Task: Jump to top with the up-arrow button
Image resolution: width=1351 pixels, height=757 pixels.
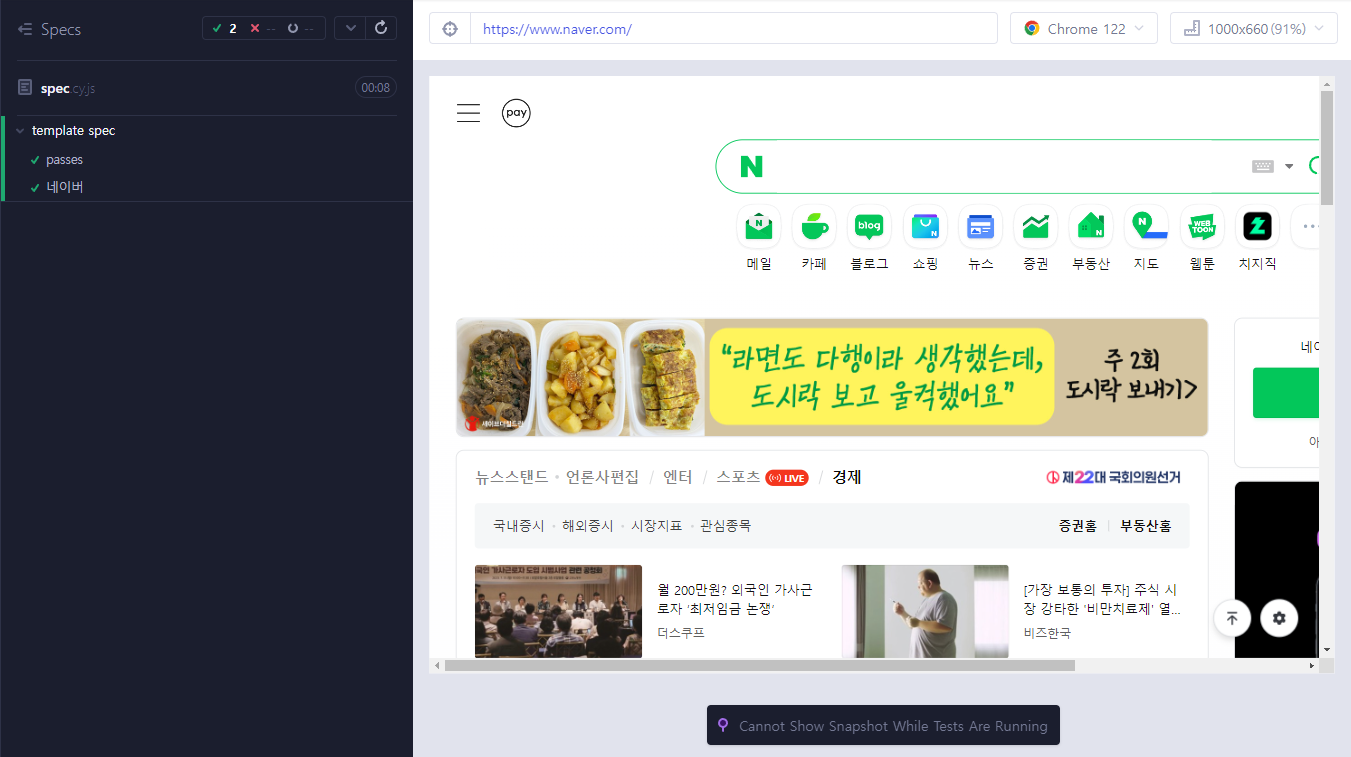Action: [1232, 618]
